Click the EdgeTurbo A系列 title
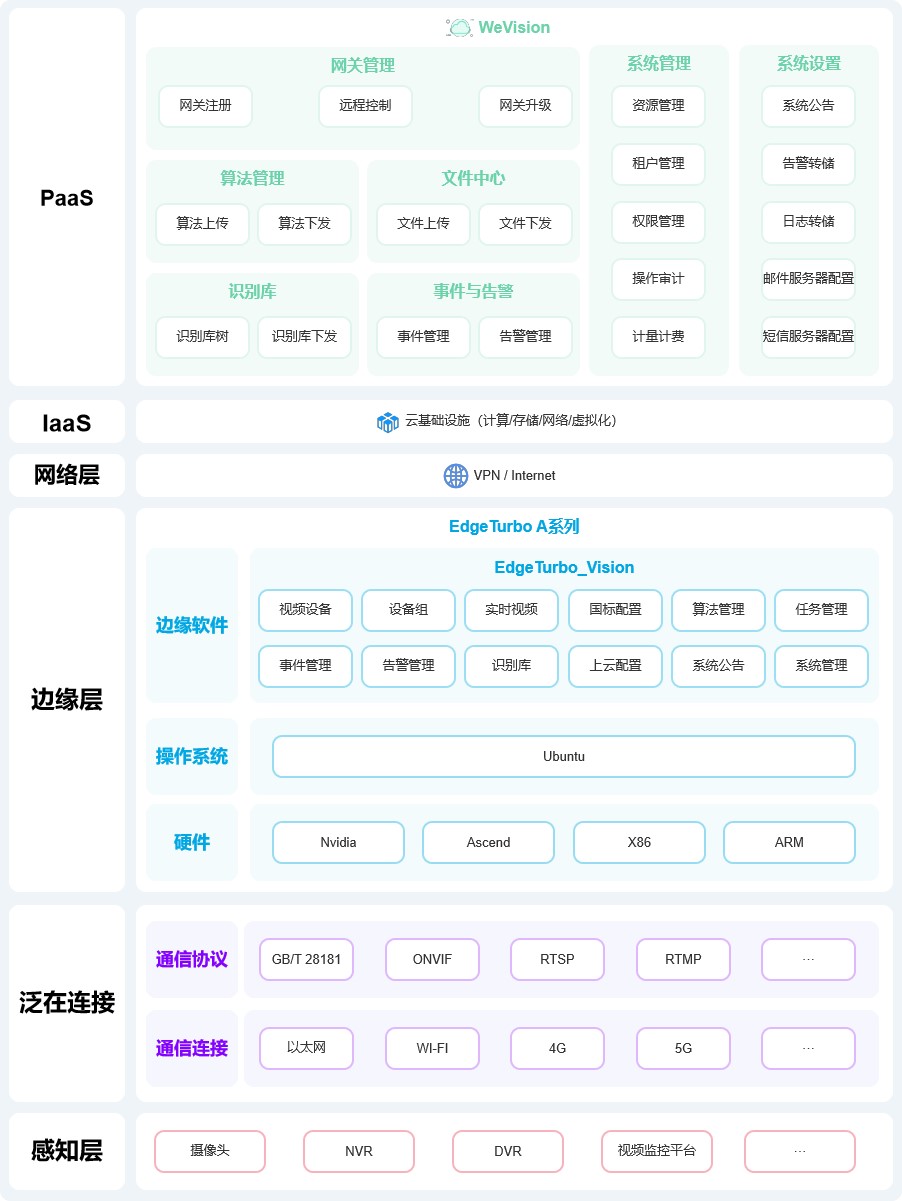The image size is (902, 1201). pos(514,527)
